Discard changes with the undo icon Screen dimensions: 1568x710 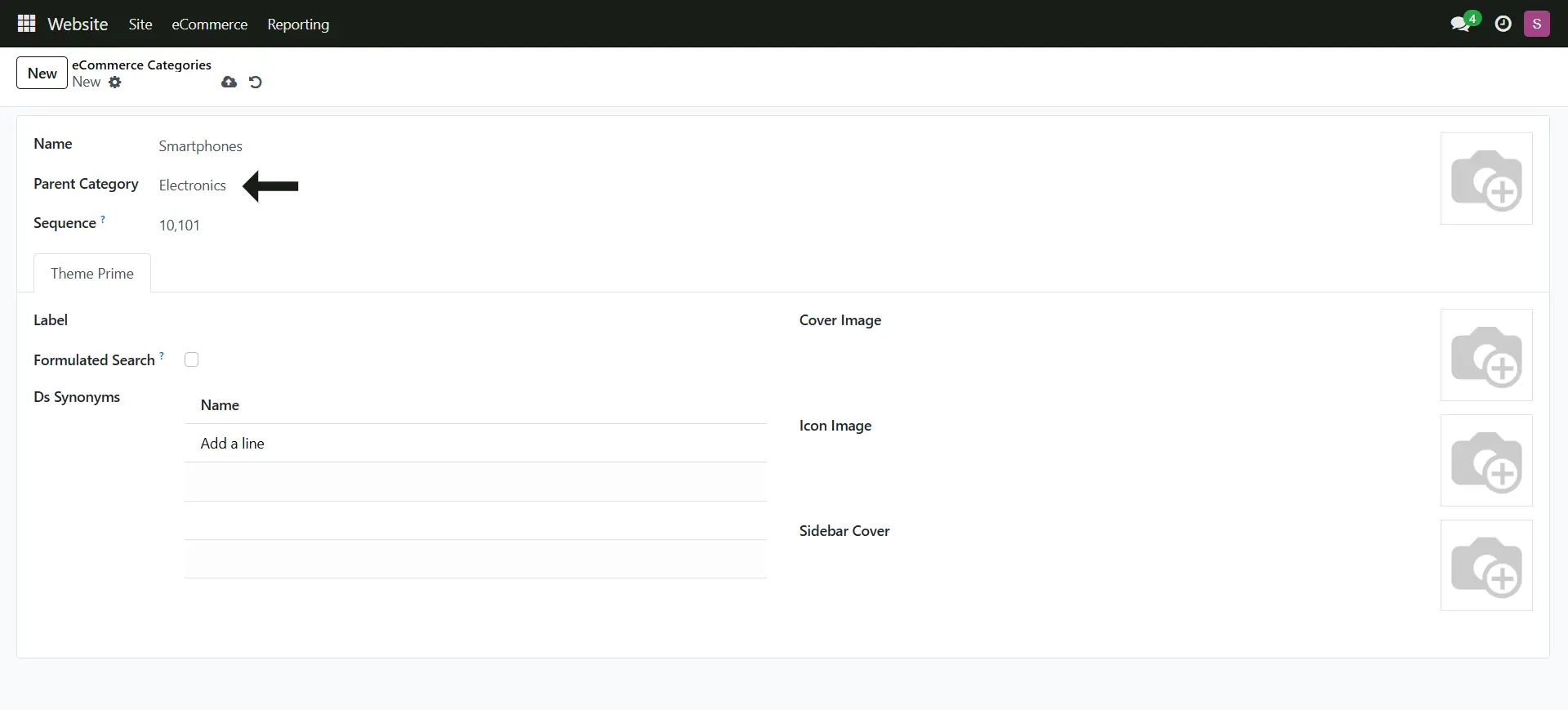coord(256,82)
